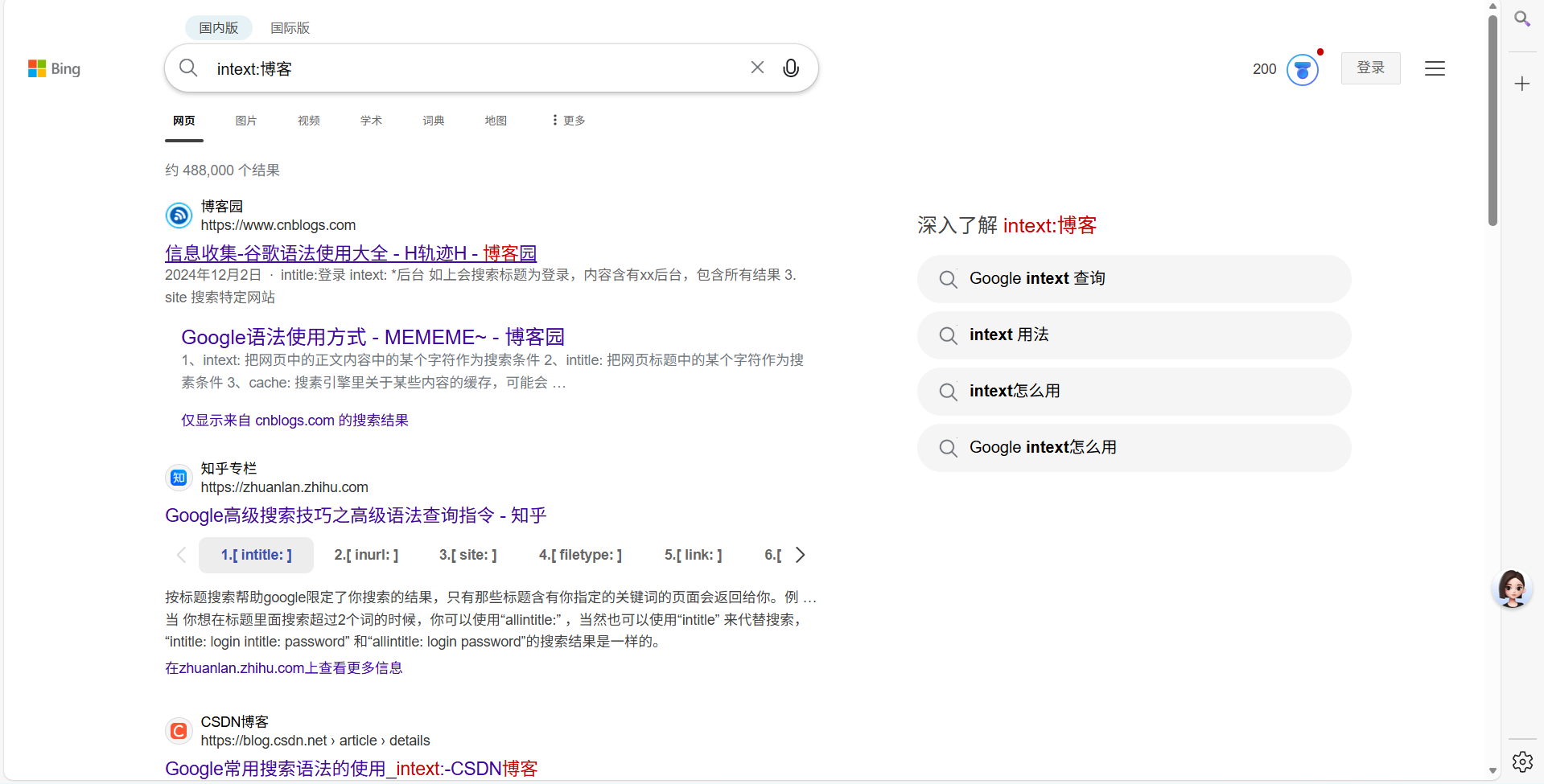Viewport: 1544px width, 784px height.
Task: Click the scrollbar down arrow
Action: 1493,771
